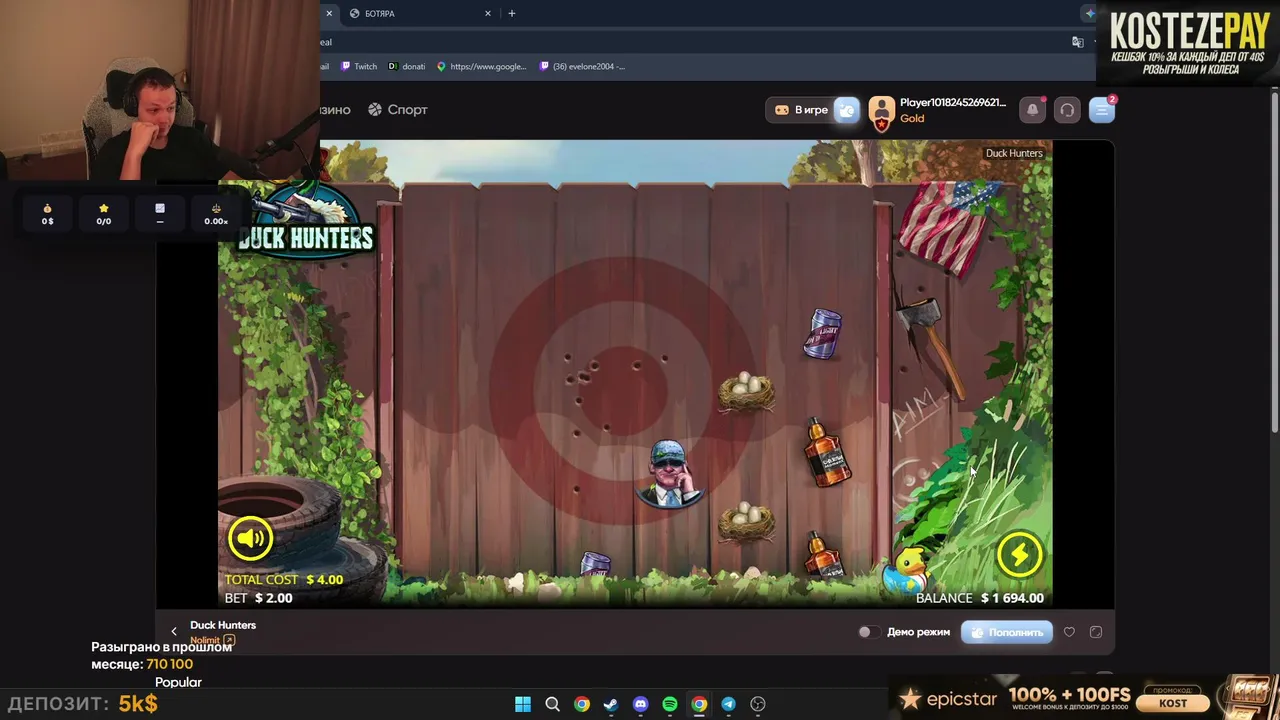
Task: Open the player avatar profile
Action: coord(881,112)
